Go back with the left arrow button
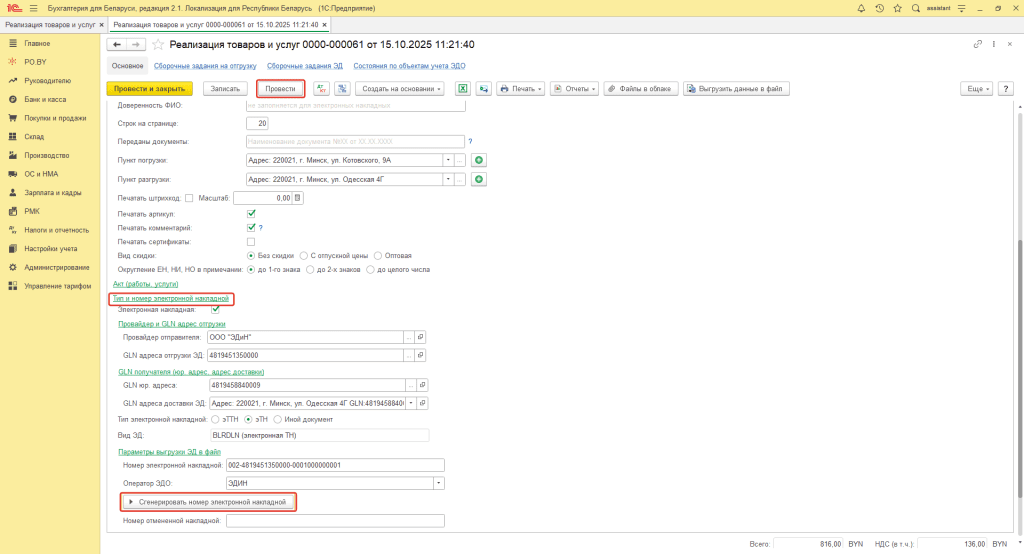Image resolution: width=1024 pixels, height=554 pixels. 117,45
